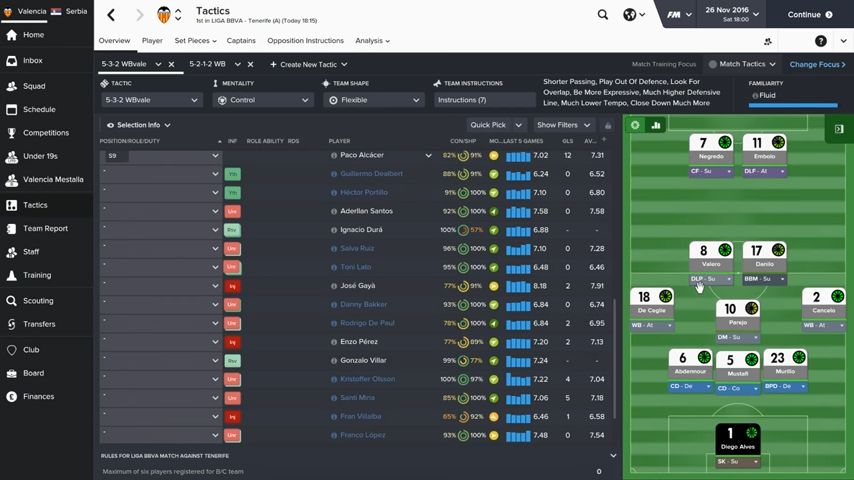Open Guillermo Dealbert's player profile link

(371, 174)
